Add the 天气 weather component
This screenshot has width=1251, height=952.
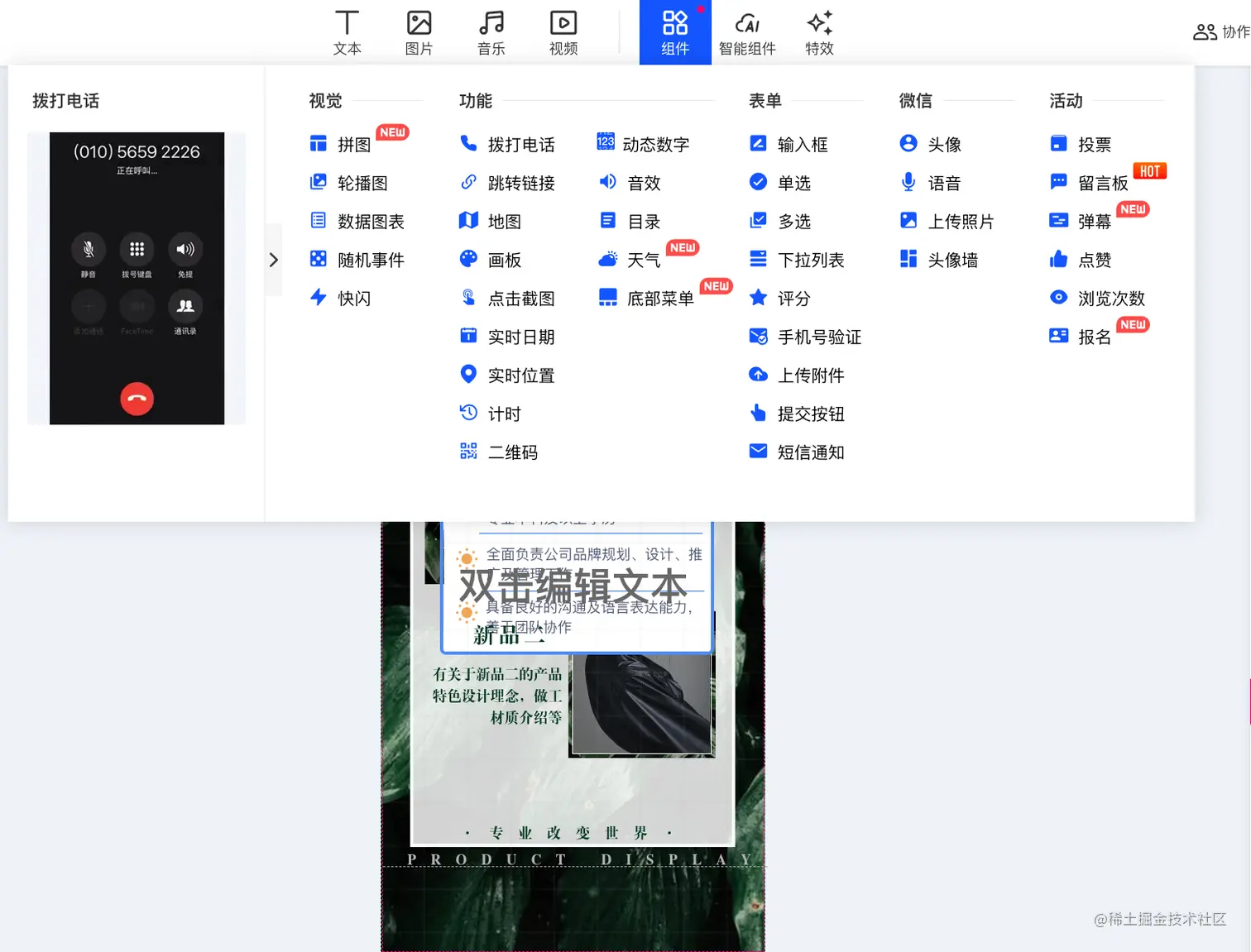[629, 260]
